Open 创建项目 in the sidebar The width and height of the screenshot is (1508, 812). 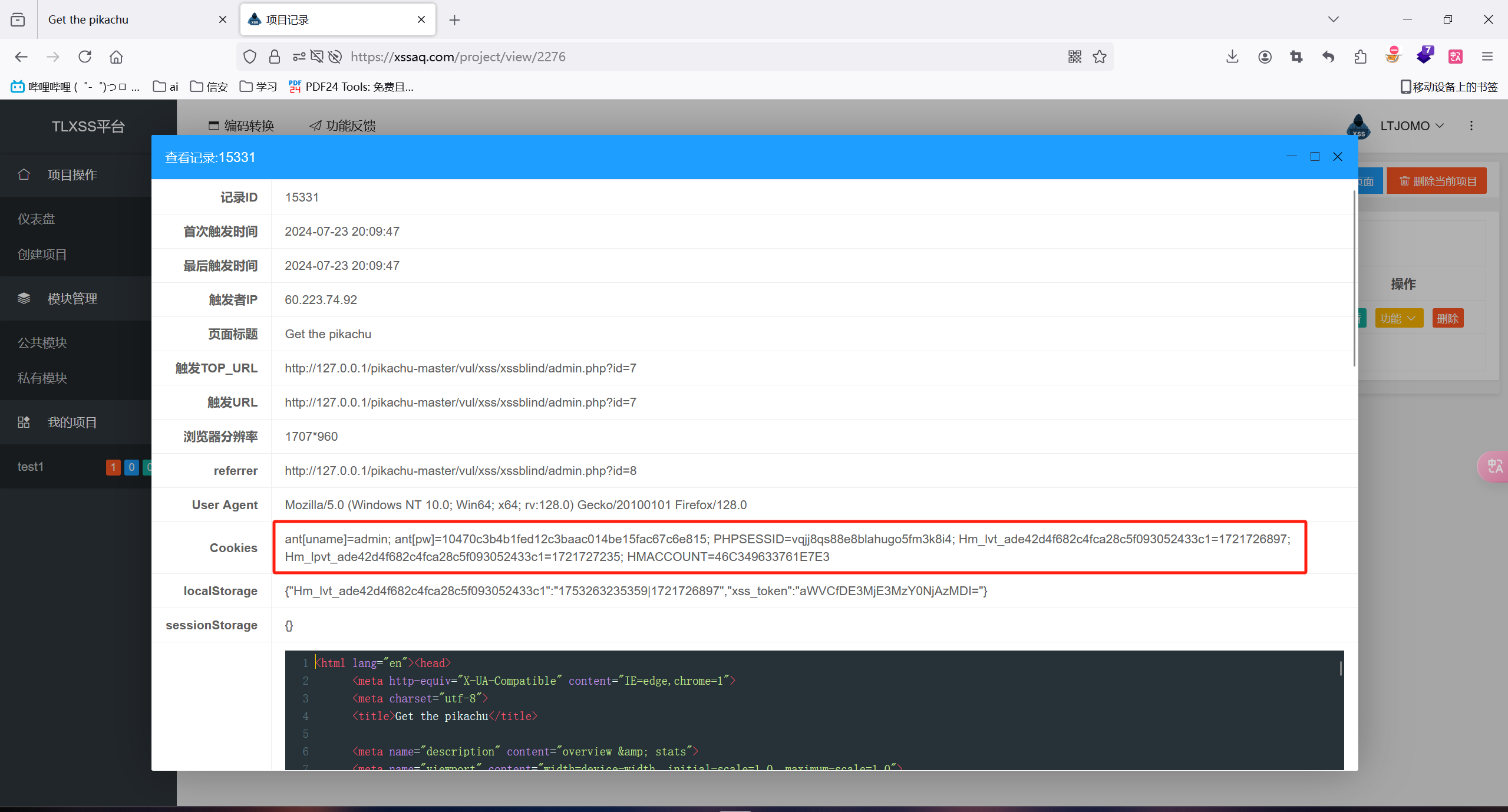tap(42, 255)
